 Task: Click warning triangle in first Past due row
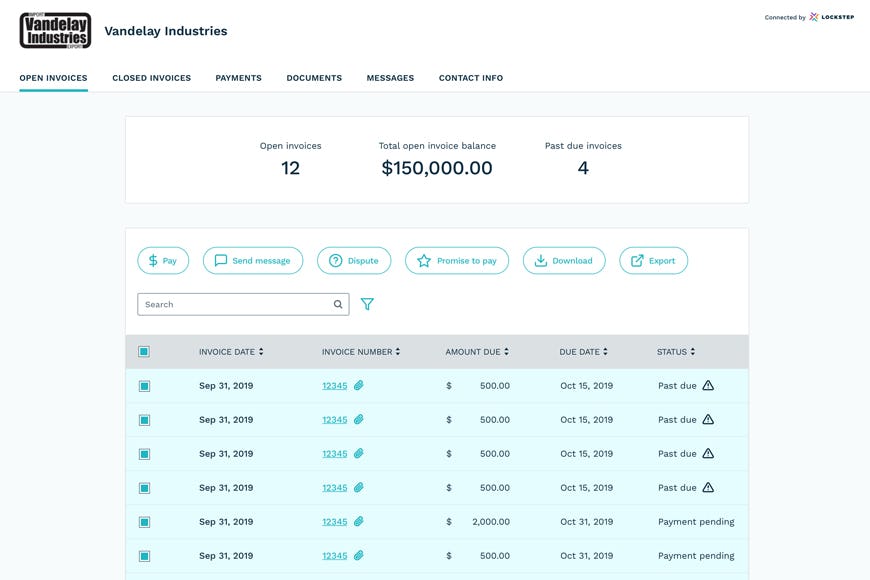[708, 385]
